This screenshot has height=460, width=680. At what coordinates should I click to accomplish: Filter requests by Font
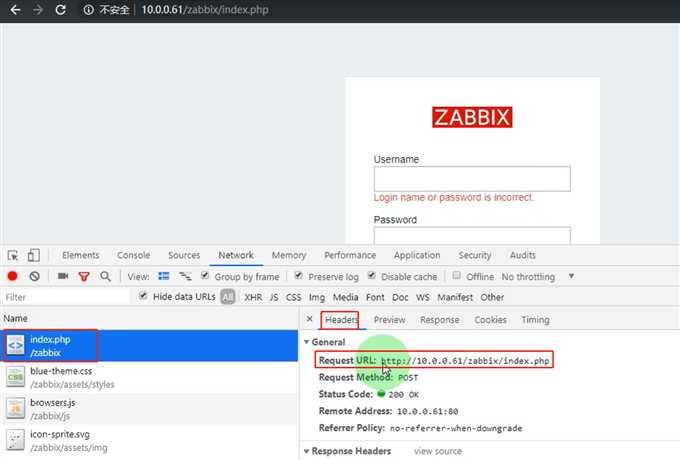[x=375, y=297]
